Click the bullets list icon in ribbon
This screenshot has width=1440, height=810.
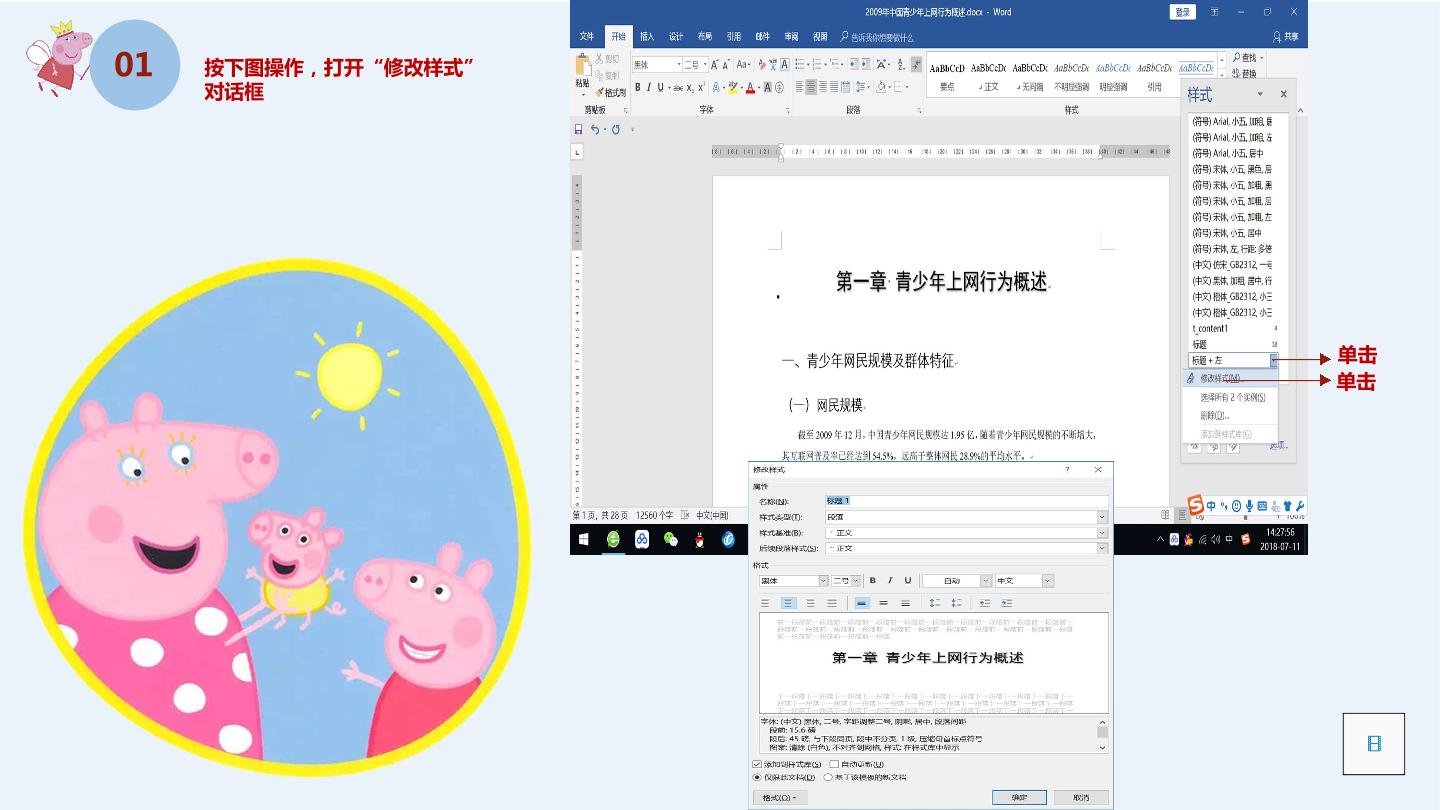[x=799, y=64]
